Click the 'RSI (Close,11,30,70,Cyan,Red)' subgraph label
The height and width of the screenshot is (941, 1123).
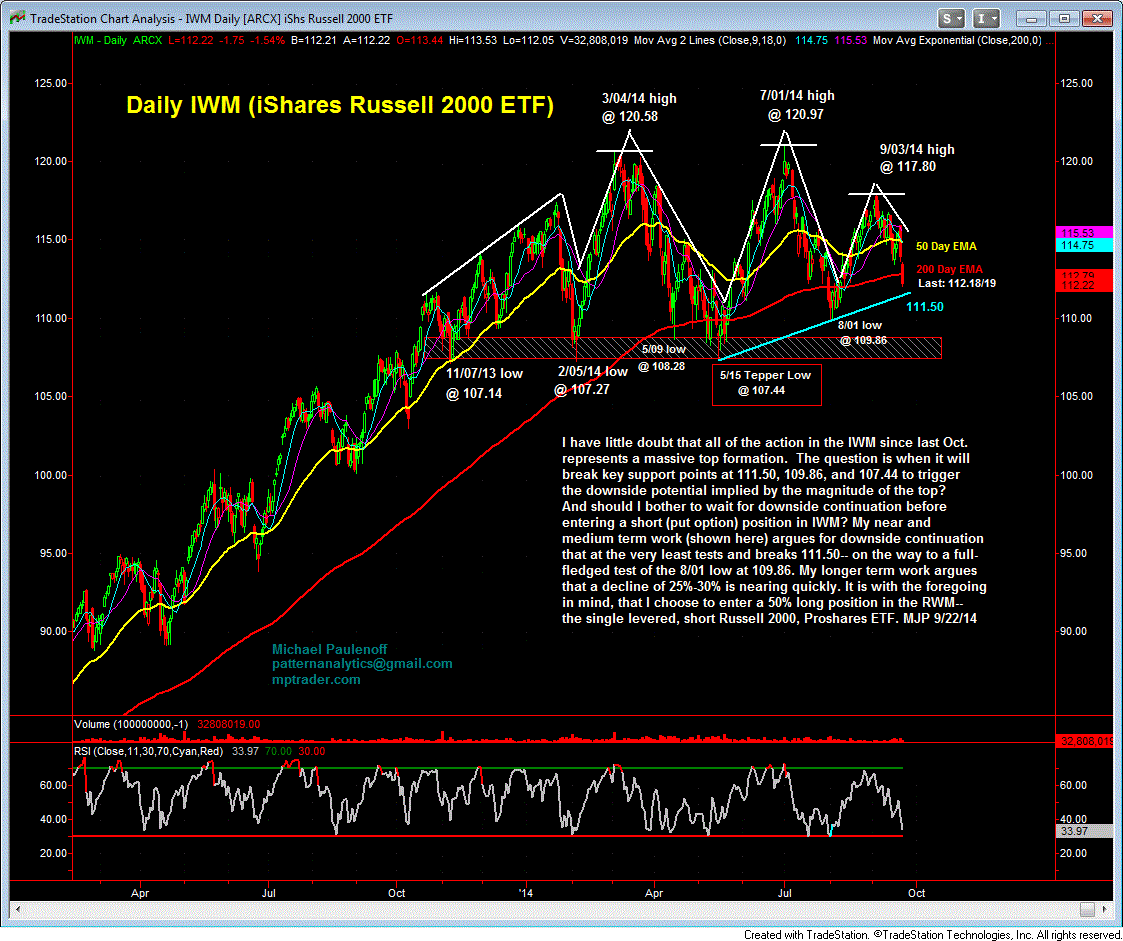coord(148,751)
